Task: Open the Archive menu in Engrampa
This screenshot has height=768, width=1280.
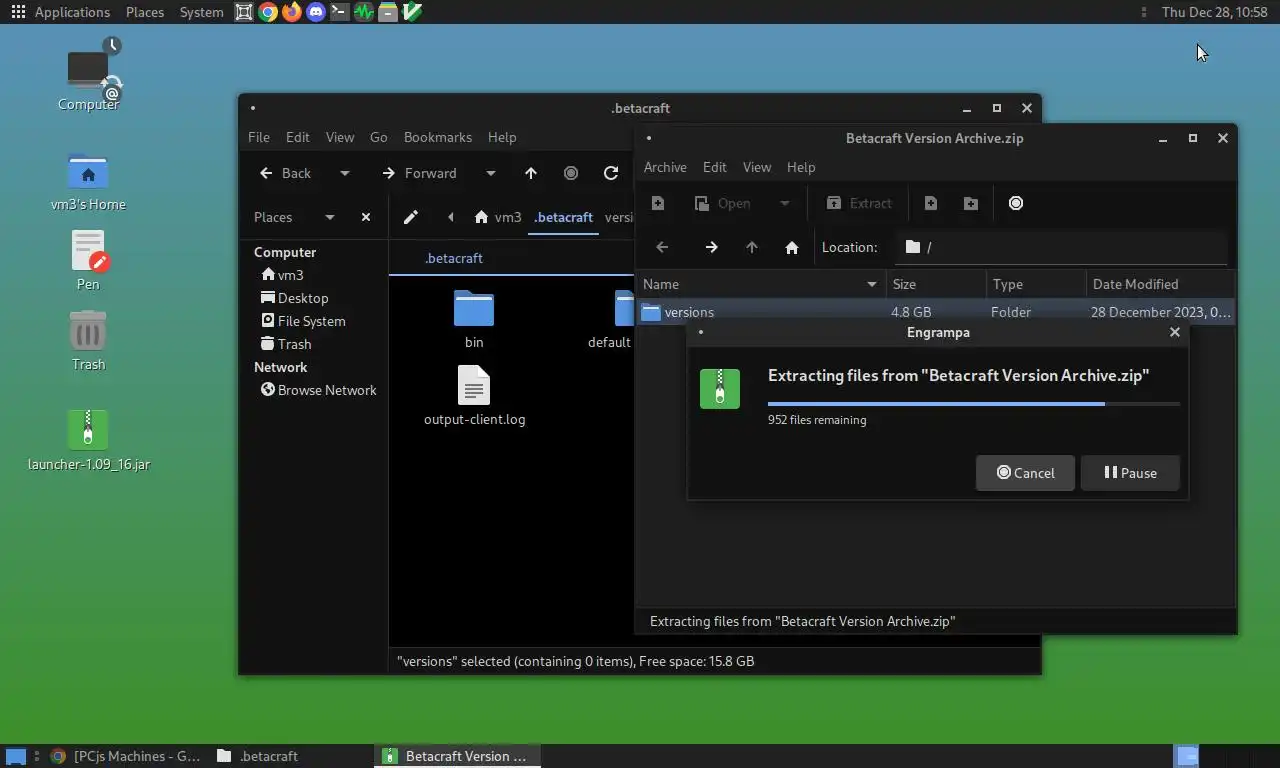Action: (665, 167)
